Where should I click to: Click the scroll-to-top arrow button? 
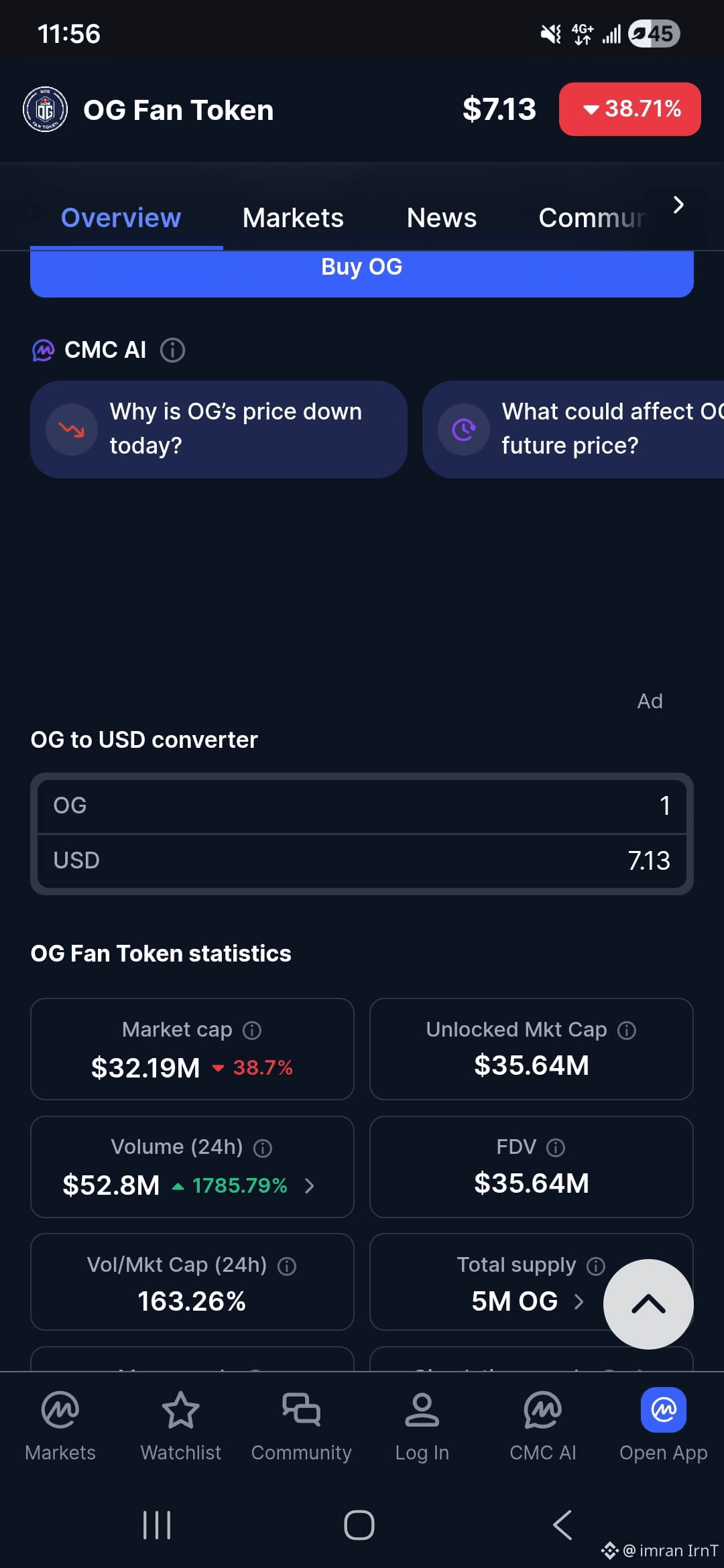(x=648, y=1304)
